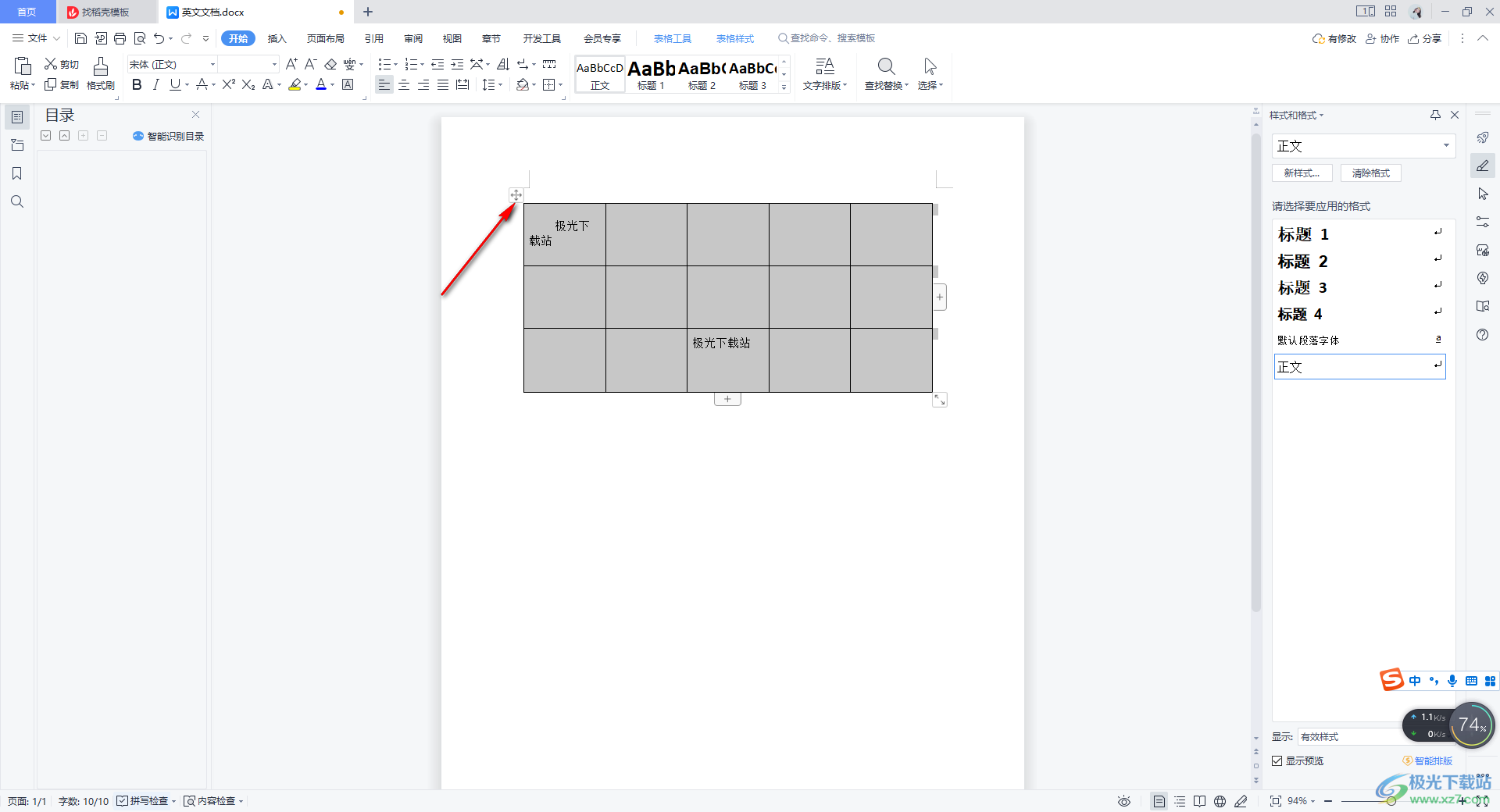
Task: Toggle Italic formatting
Action: pos(156,84)
